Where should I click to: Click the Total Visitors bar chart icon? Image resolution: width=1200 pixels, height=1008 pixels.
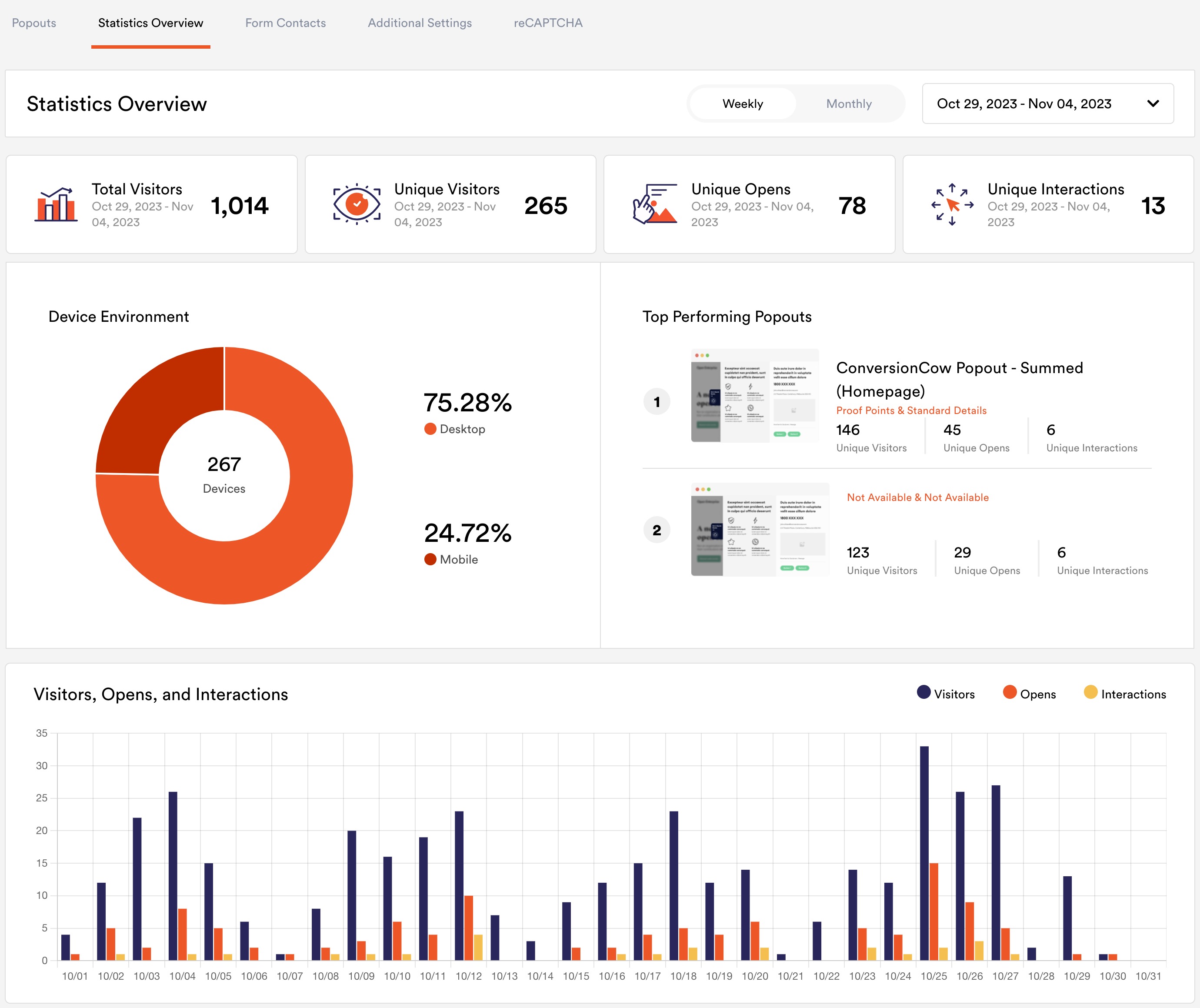(x=56, y=204)
